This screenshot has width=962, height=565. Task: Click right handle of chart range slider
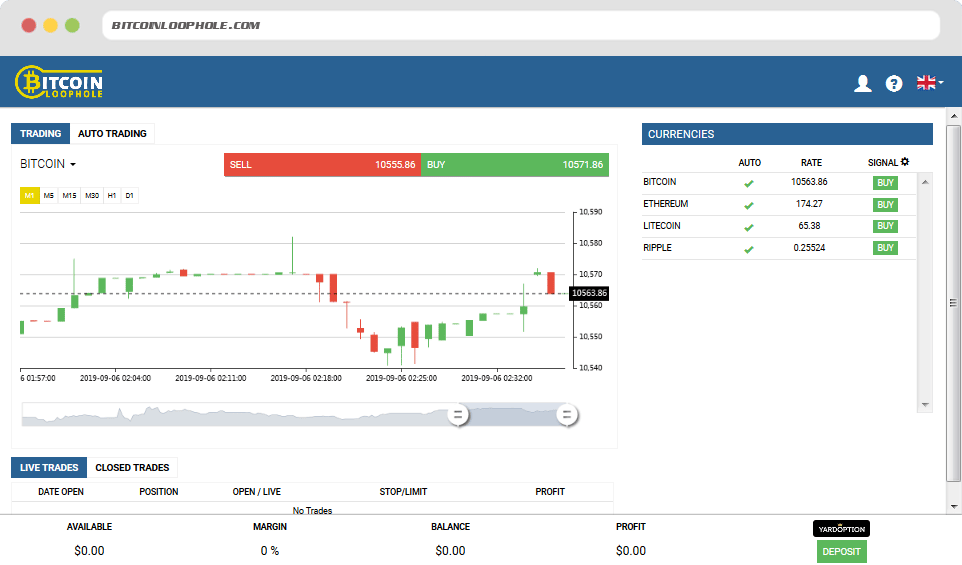(567, 415)
